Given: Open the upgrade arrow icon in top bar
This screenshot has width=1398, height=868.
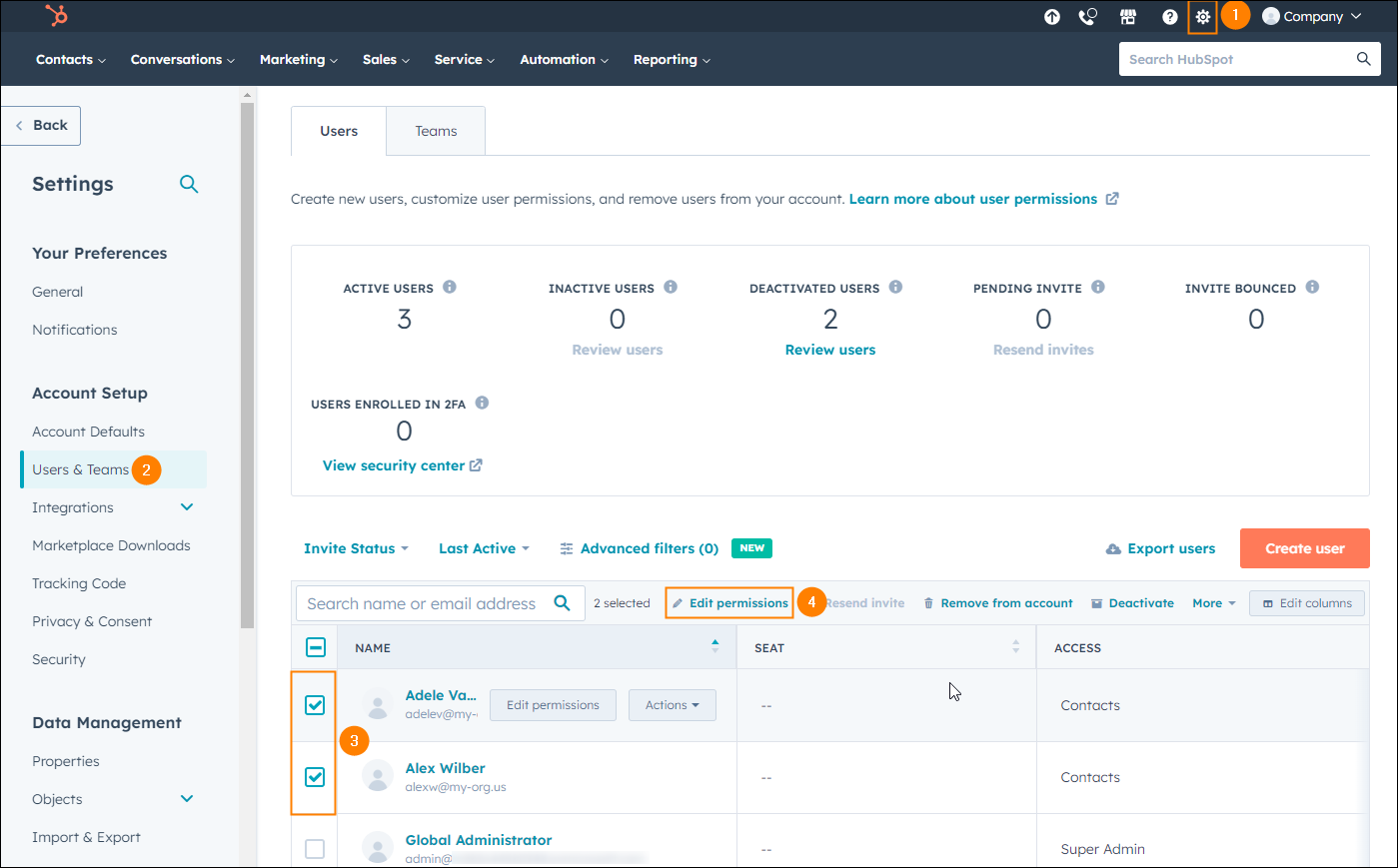Looking at the screenshot, I should coord(1052,17).
